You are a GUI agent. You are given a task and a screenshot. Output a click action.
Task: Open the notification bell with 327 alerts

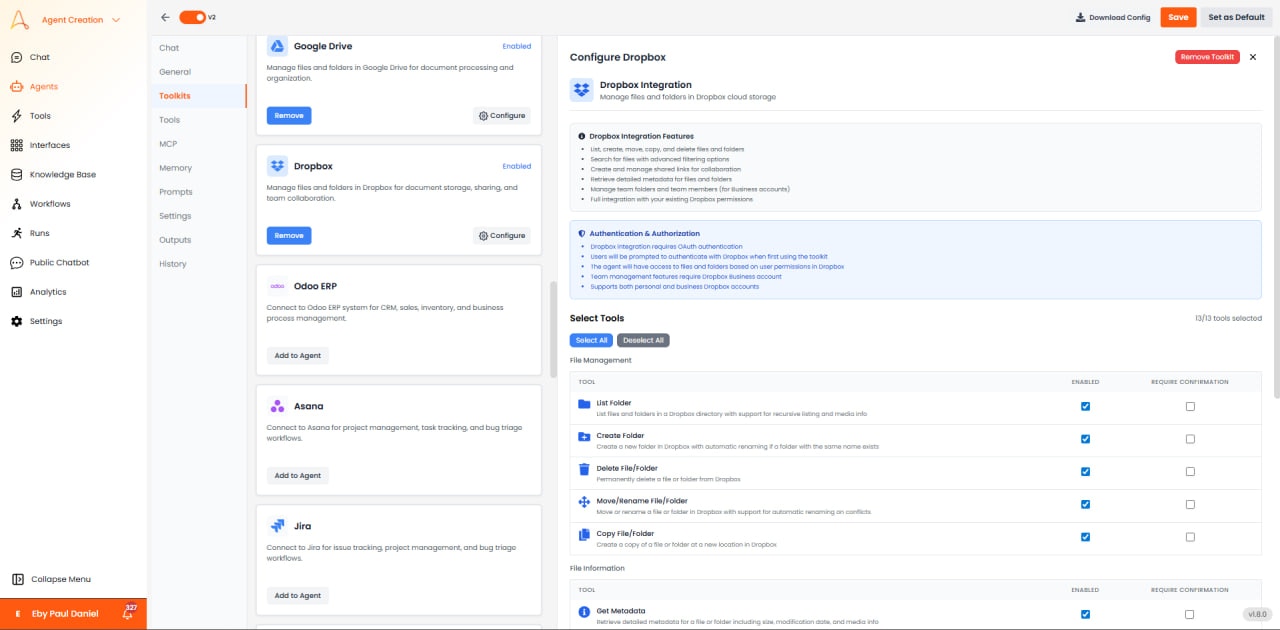click(127, 612)
